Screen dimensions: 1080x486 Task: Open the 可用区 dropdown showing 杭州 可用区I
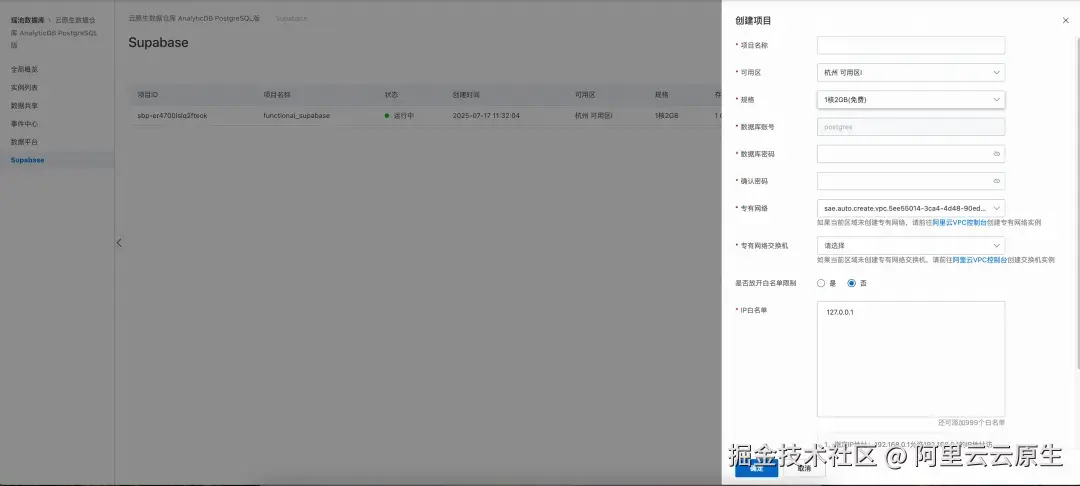[x=911, y=72]
